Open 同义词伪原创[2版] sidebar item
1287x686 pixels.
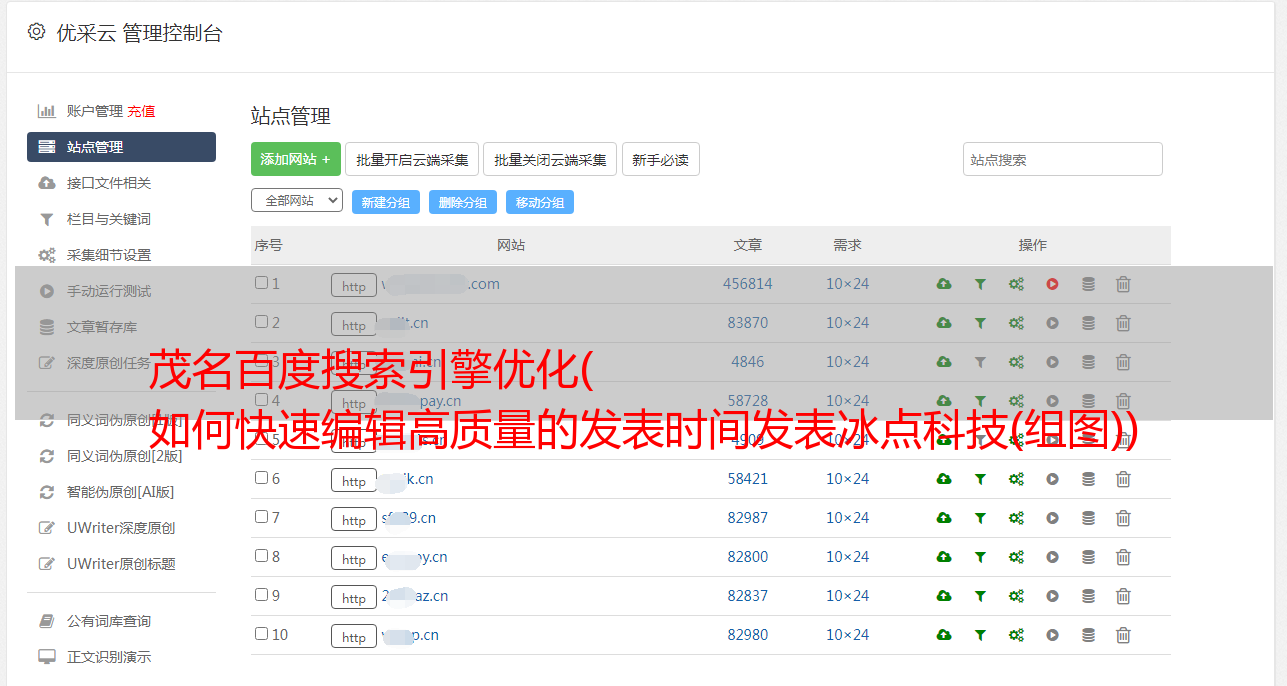124,456
